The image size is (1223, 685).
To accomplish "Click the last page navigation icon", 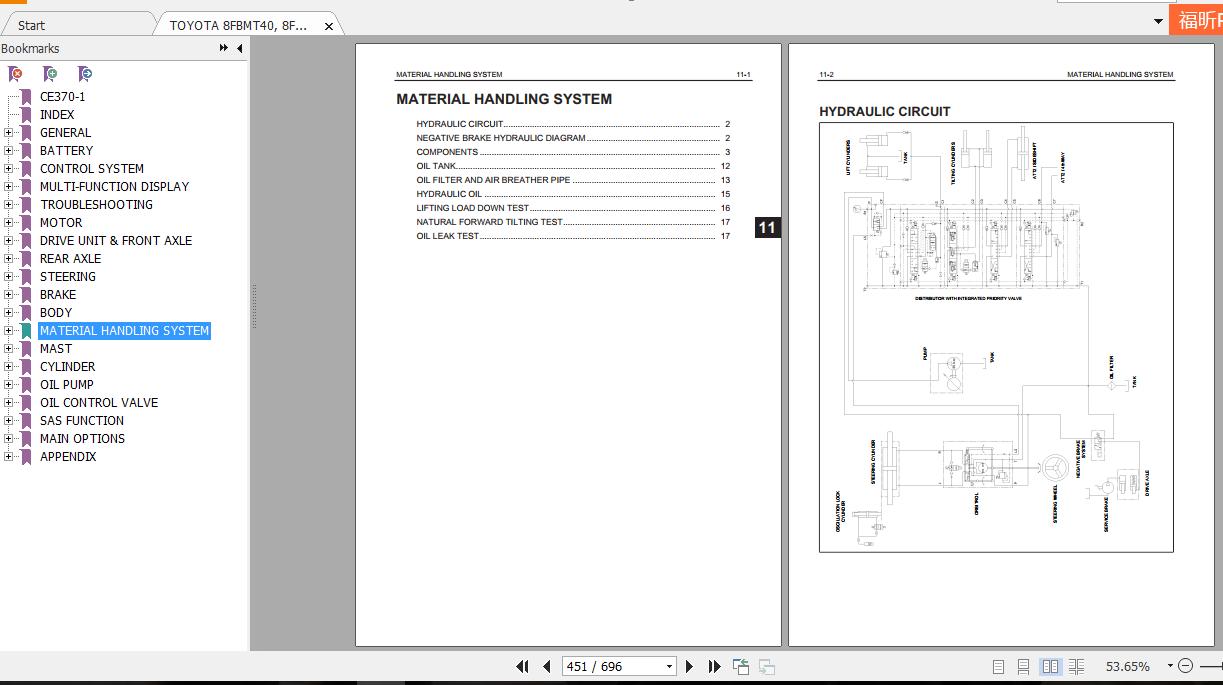I will click(x=713, y=665).
